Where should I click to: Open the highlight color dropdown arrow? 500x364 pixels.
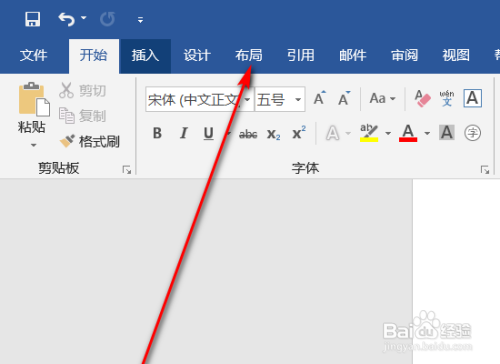pyautogui.click(x=388, y=133)
